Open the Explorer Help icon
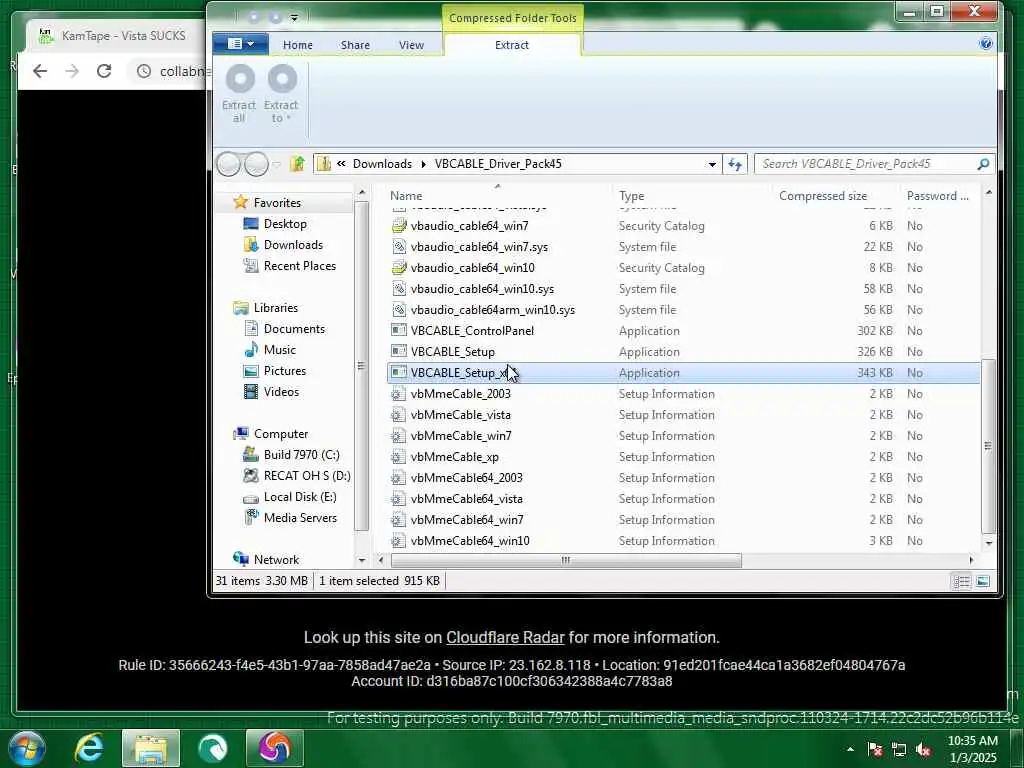Image resolution: width=1024 pixels, height=768 pixels. pos(986,44)
